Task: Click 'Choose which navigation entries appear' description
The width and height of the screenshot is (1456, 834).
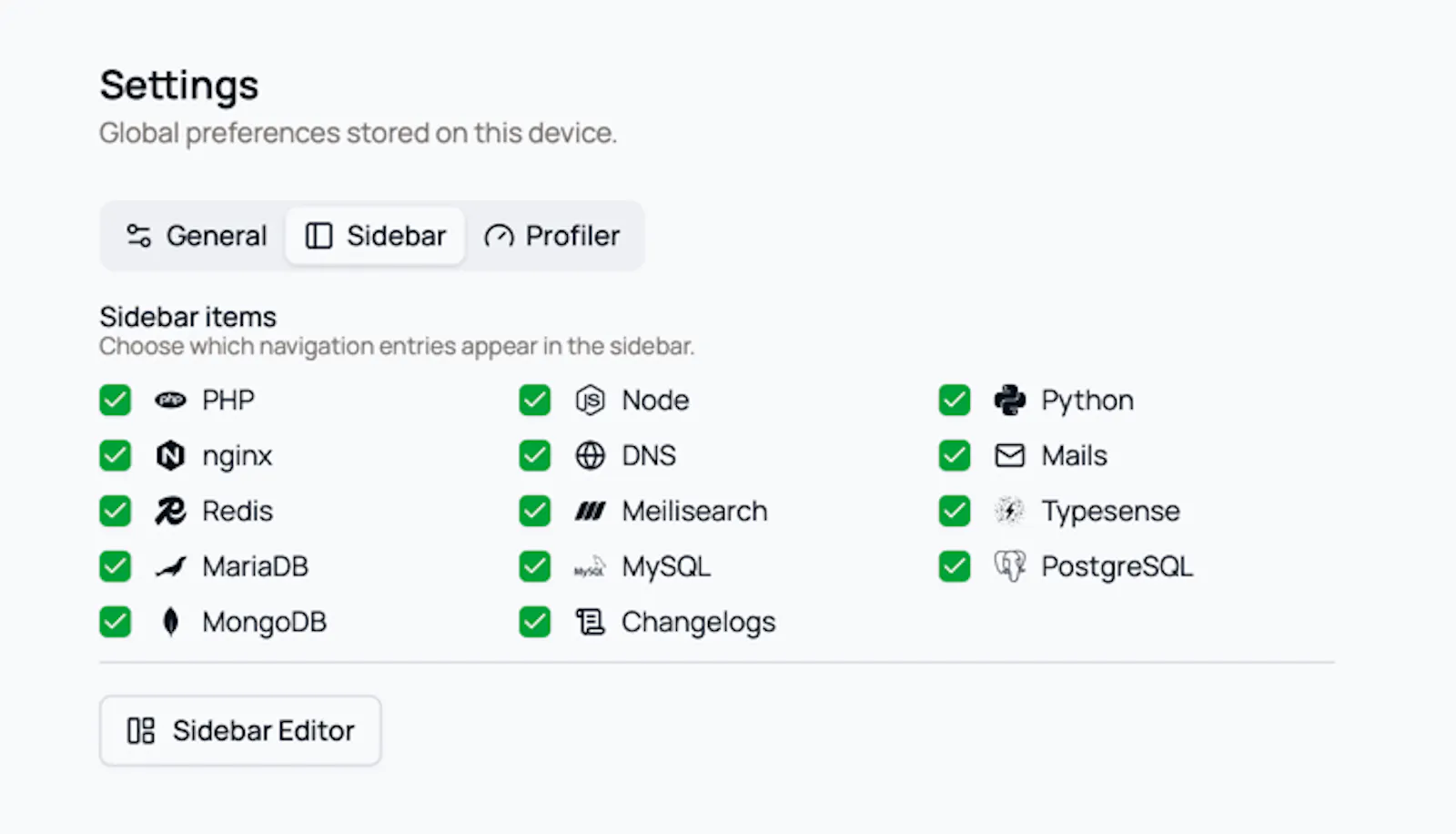Action: coord(397,347)
